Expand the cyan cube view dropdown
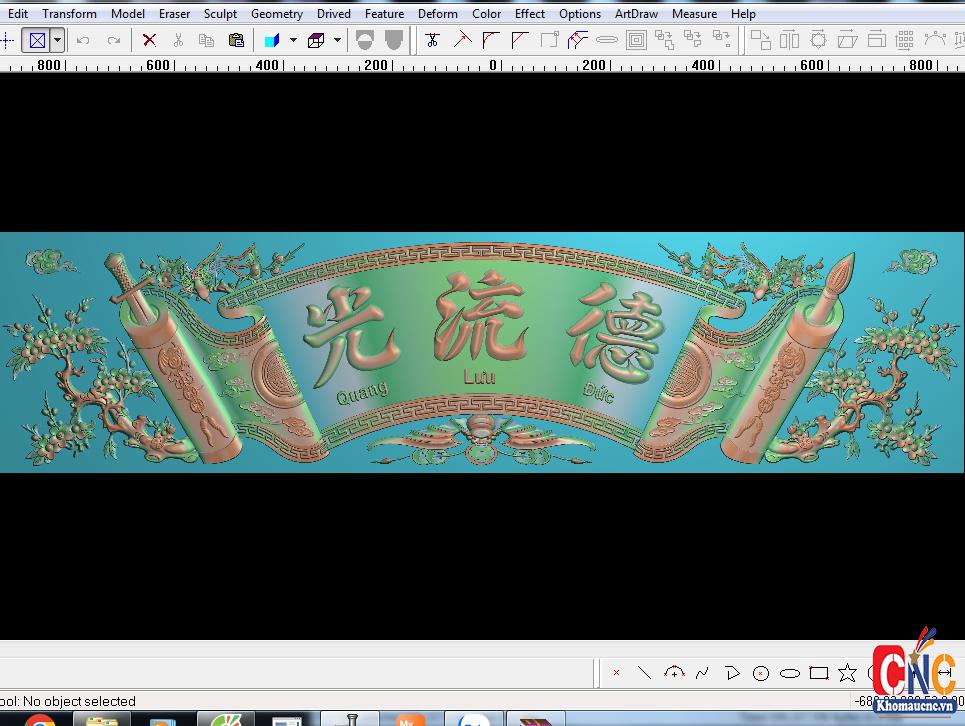The image size is (965, 726). [x=293, y=41]
